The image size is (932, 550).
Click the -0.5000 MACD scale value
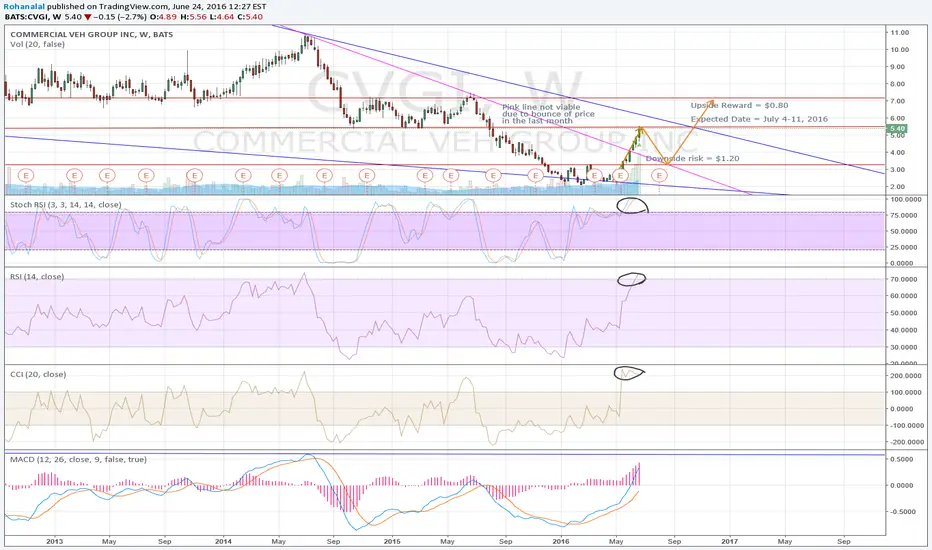(x=903, y=511)
